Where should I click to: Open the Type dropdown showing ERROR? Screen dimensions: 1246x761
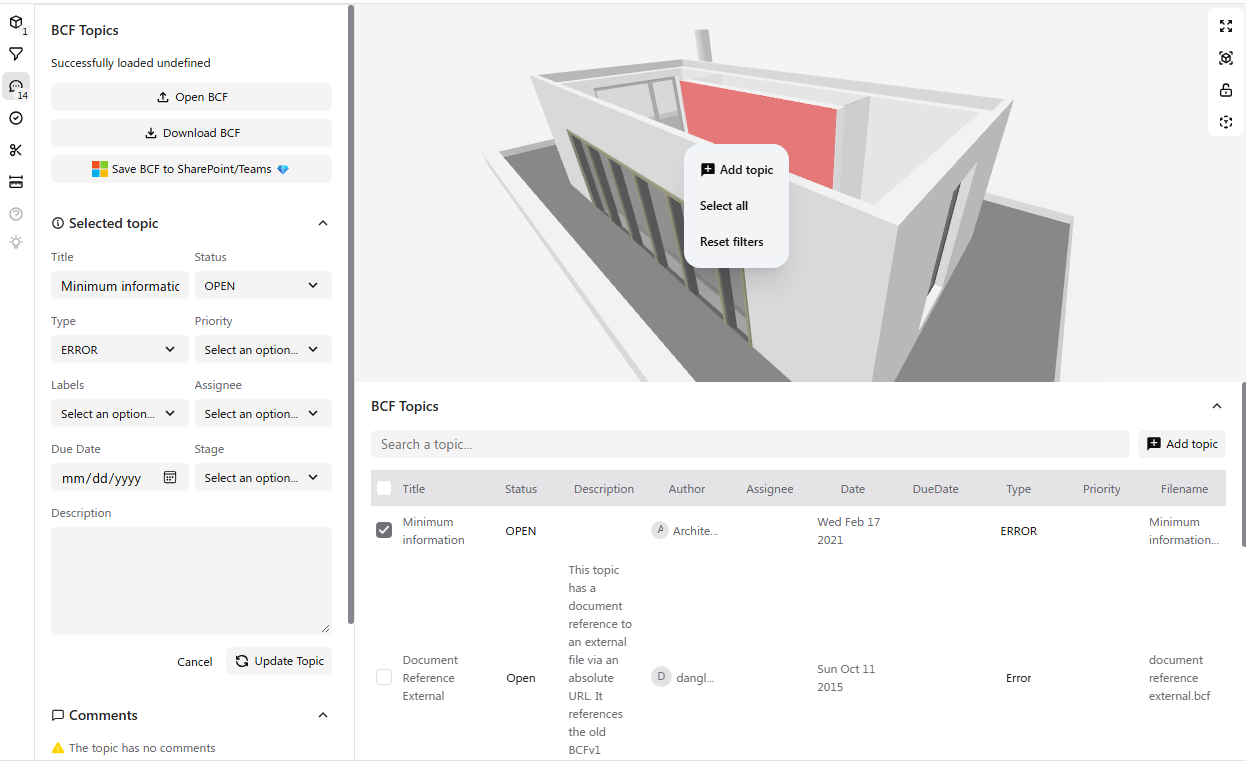pyautogui.click(x=119, y=350)
